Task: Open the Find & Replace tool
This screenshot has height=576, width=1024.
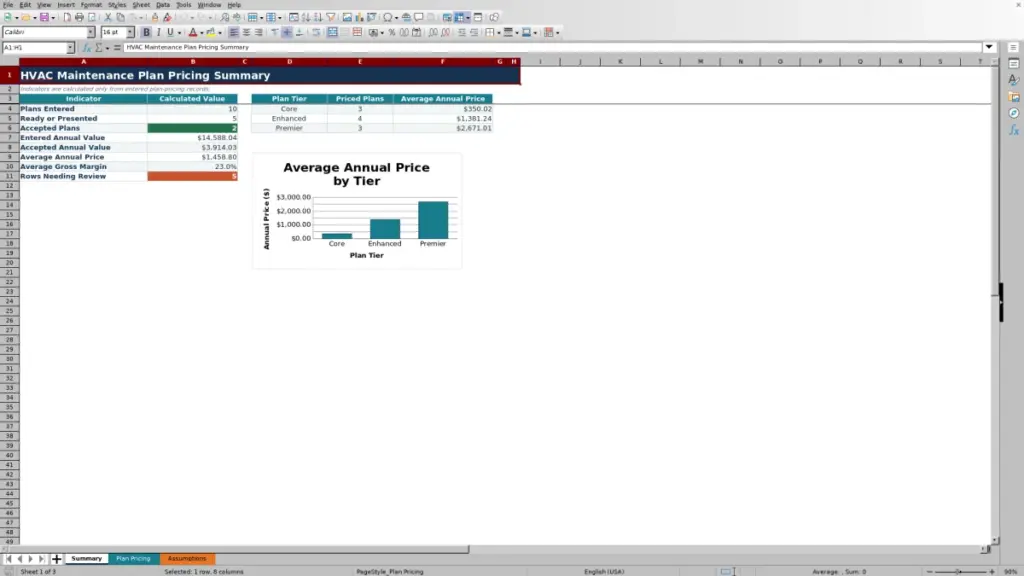Action: coord(225,18)
